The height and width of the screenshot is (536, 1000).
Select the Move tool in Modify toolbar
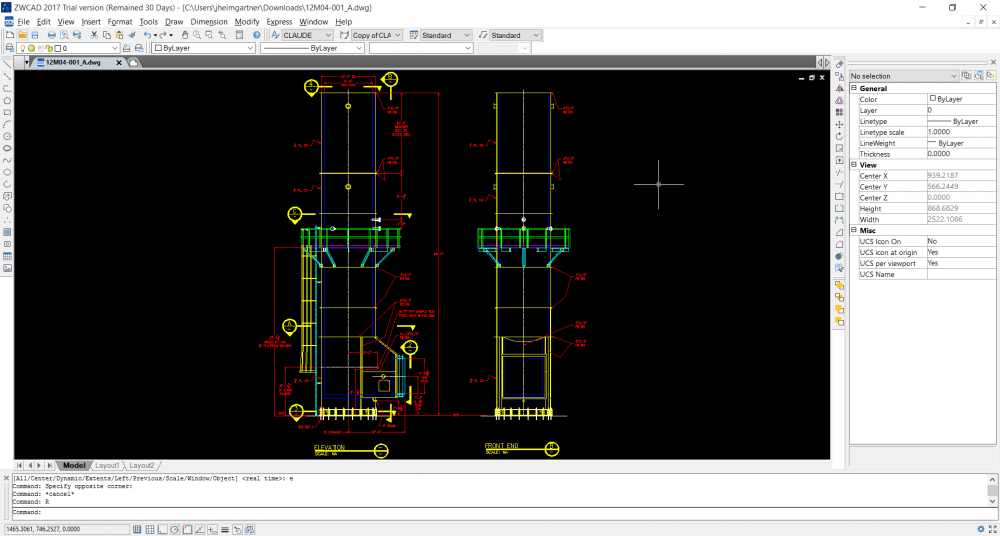coord(839,124)
